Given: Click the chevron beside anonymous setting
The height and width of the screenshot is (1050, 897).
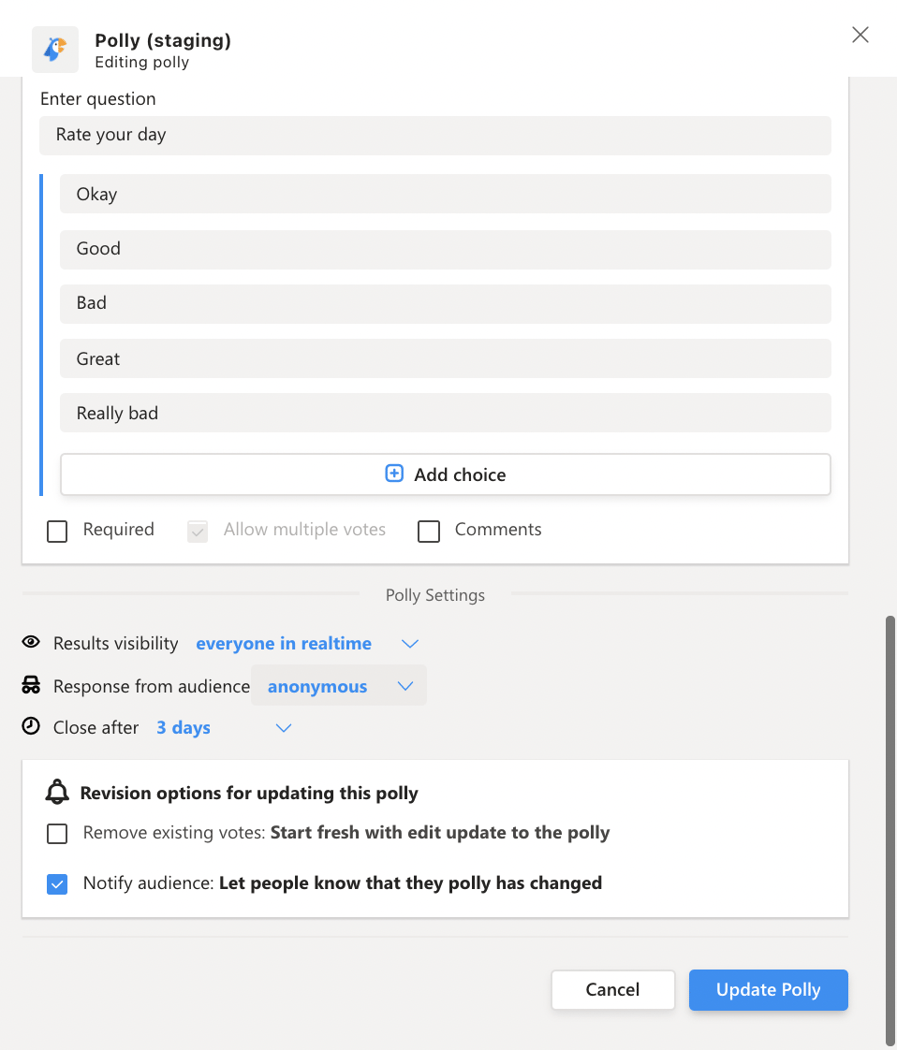Looking at the screenshot, I should [406, 686].
